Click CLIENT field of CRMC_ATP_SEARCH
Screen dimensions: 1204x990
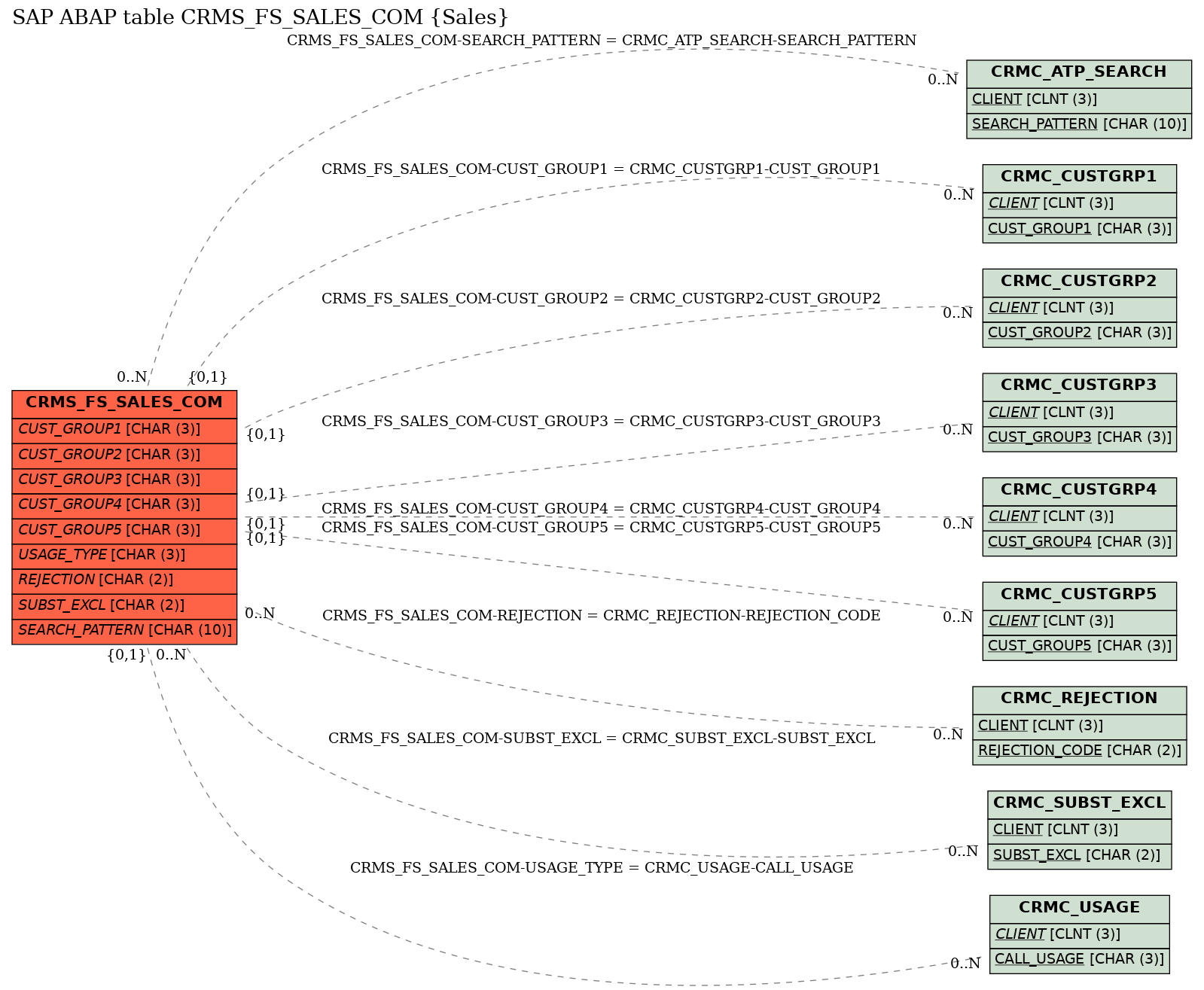pyautogui.click(x=1079, y=100)
